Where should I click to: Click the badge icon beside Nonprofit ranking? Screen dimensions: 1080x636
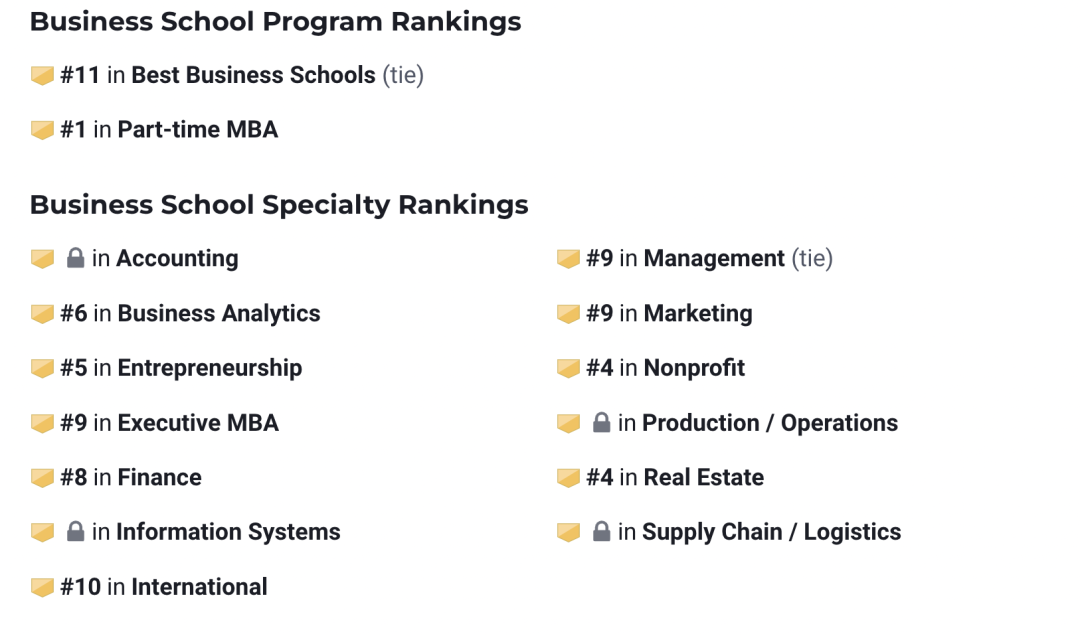click(568, 369)
